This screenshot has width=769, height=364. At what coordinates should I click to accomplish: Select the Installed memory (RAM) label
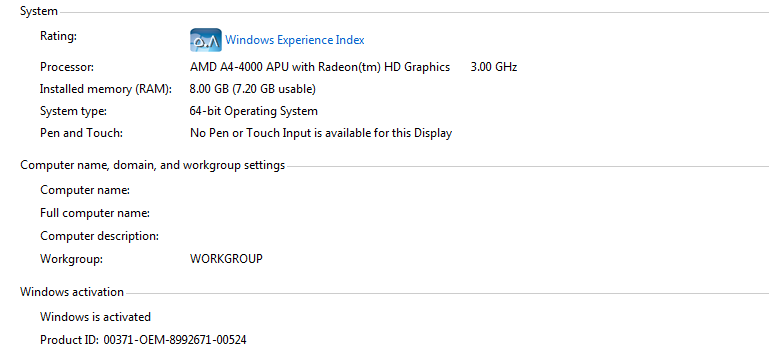(106, 89)
